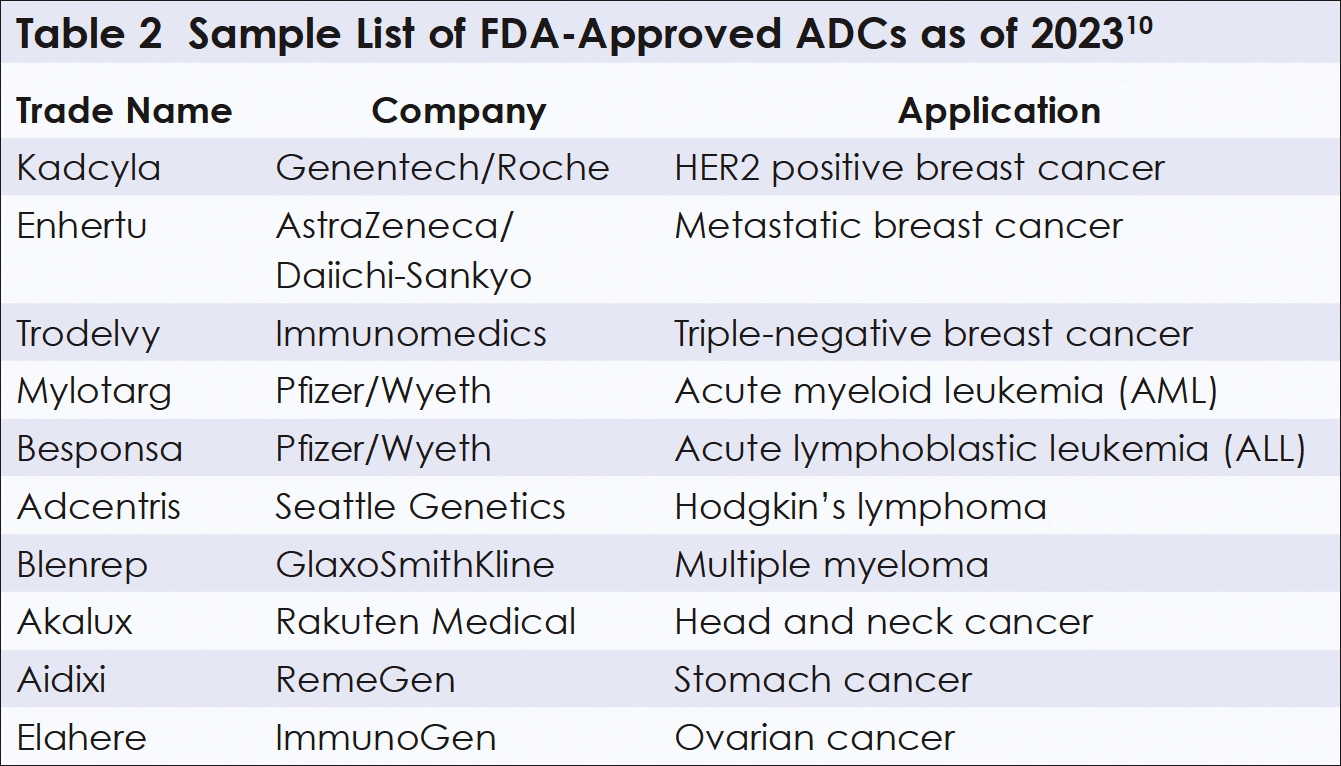Viewport: 1341px width, 766px height.
Task: Select the Aidixi trade name
Action: (61, 680)
